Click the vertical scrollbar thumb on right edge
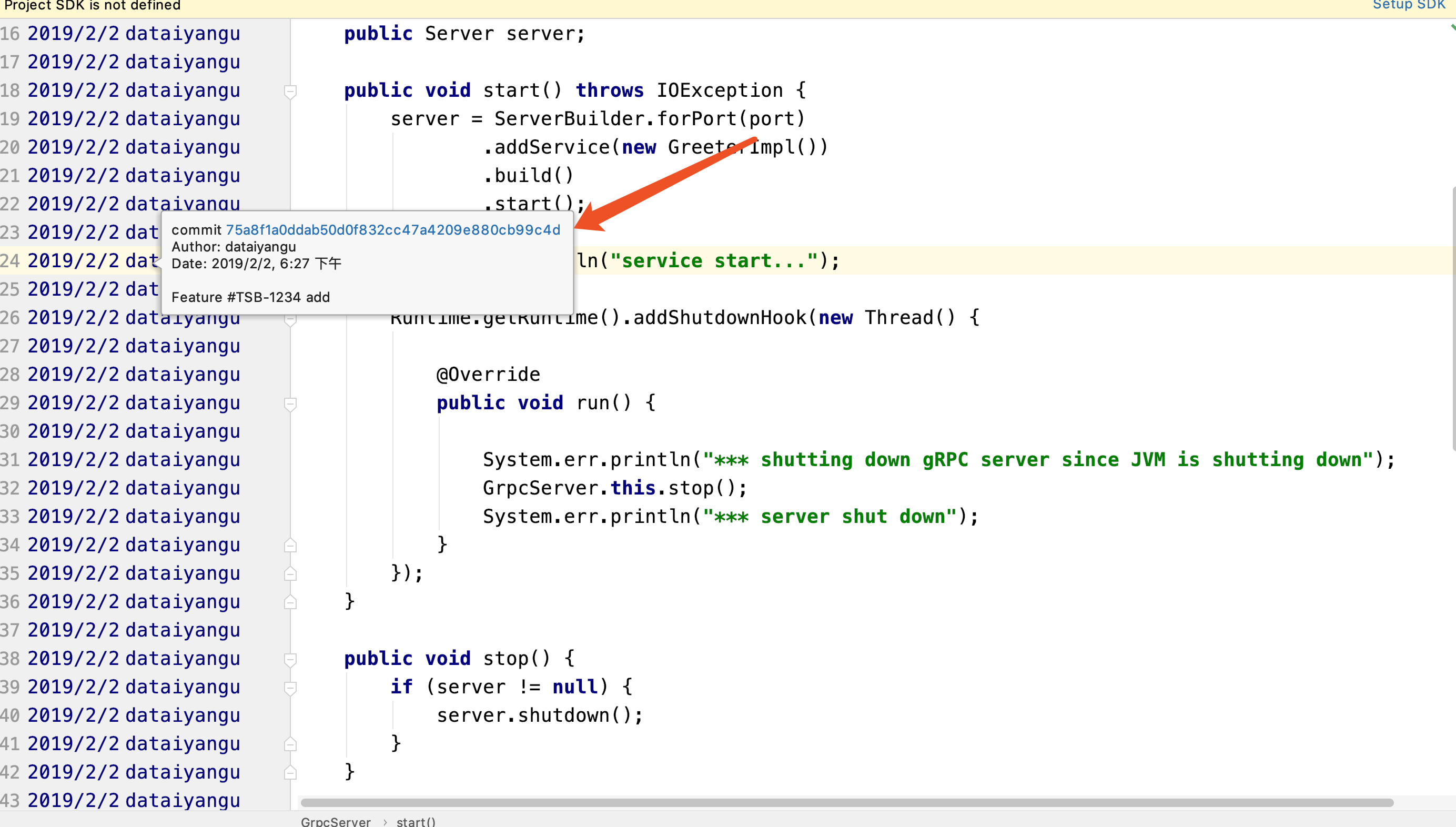1456x827 pixels. click(x=1453, y=318)
